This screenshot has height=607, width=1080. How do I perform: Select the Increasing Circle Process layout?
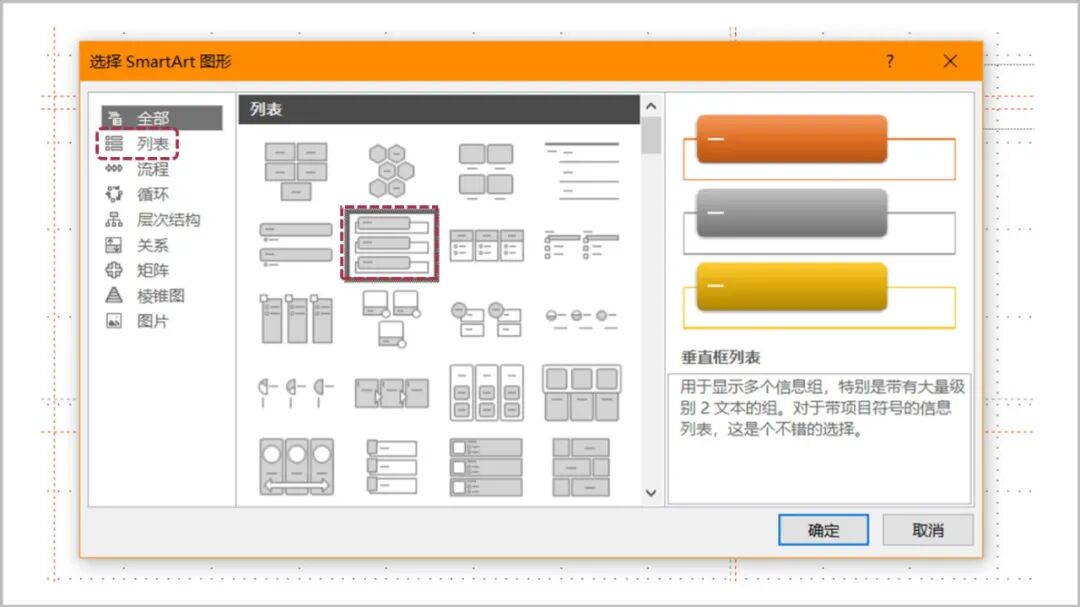point(581,317)
